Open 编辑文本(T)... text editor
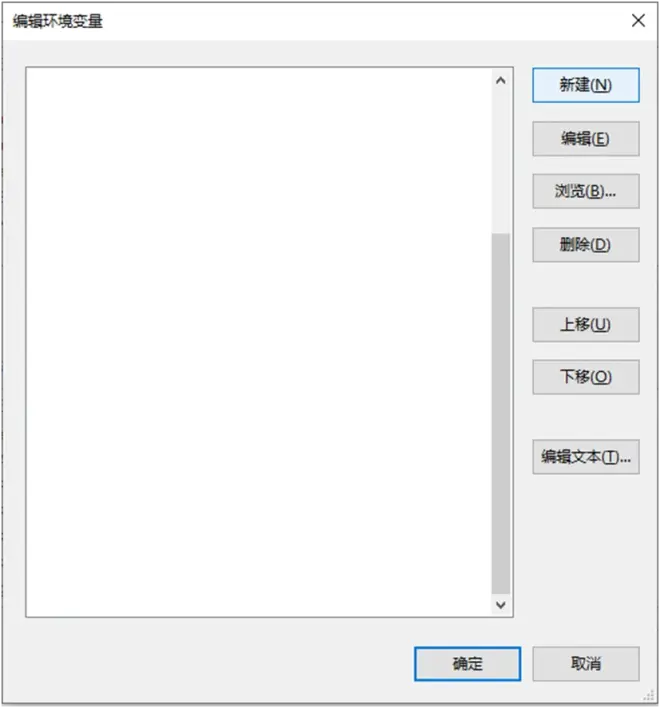This screenshot has height=708, width=660. [586, 457]
